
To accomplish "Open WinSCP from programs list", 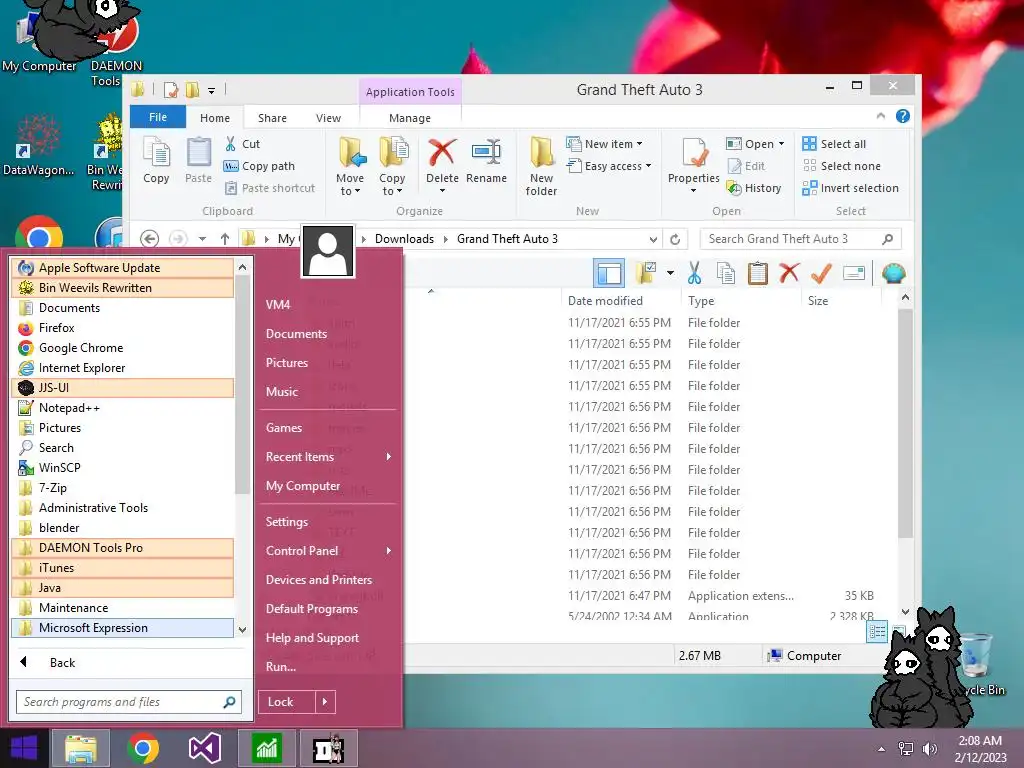I will [x=122, y=468].
